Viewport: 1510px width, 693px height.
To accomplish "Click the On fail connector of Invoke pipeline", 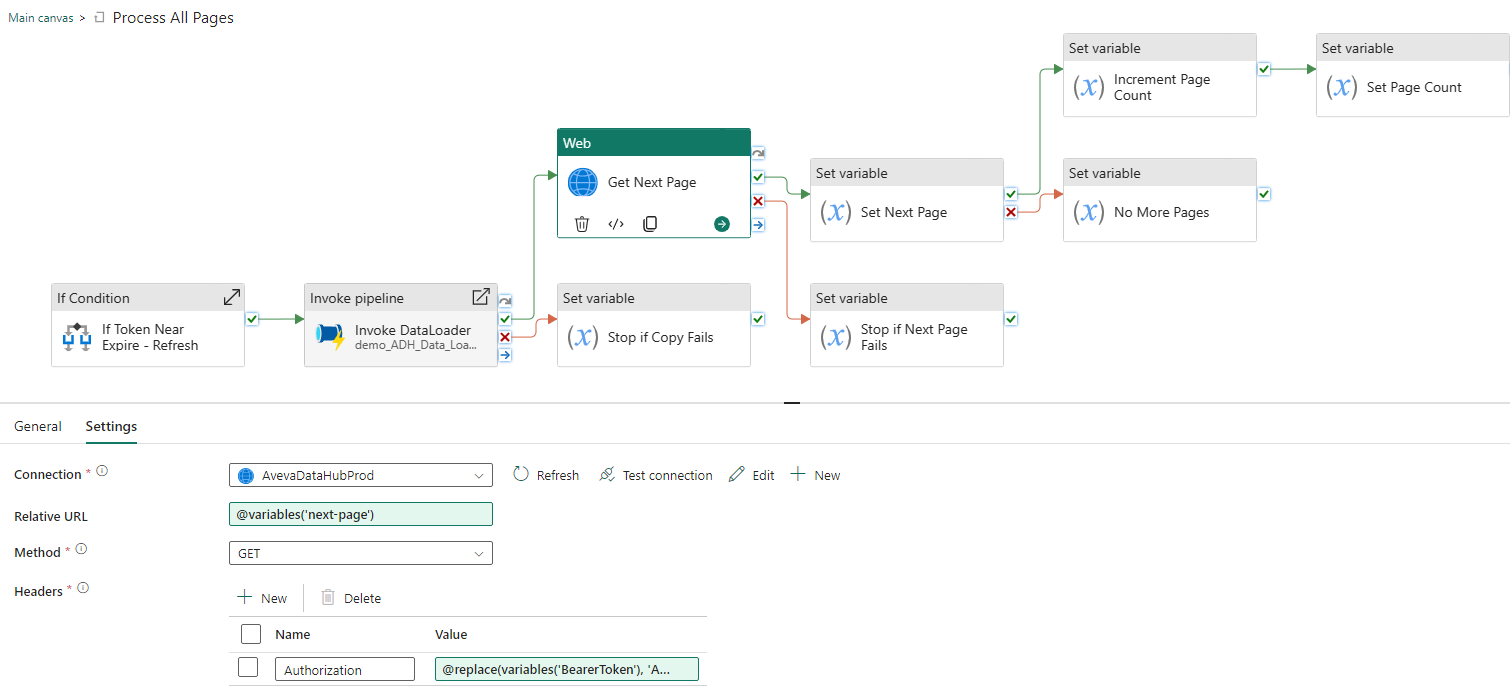I will point(505,337).
